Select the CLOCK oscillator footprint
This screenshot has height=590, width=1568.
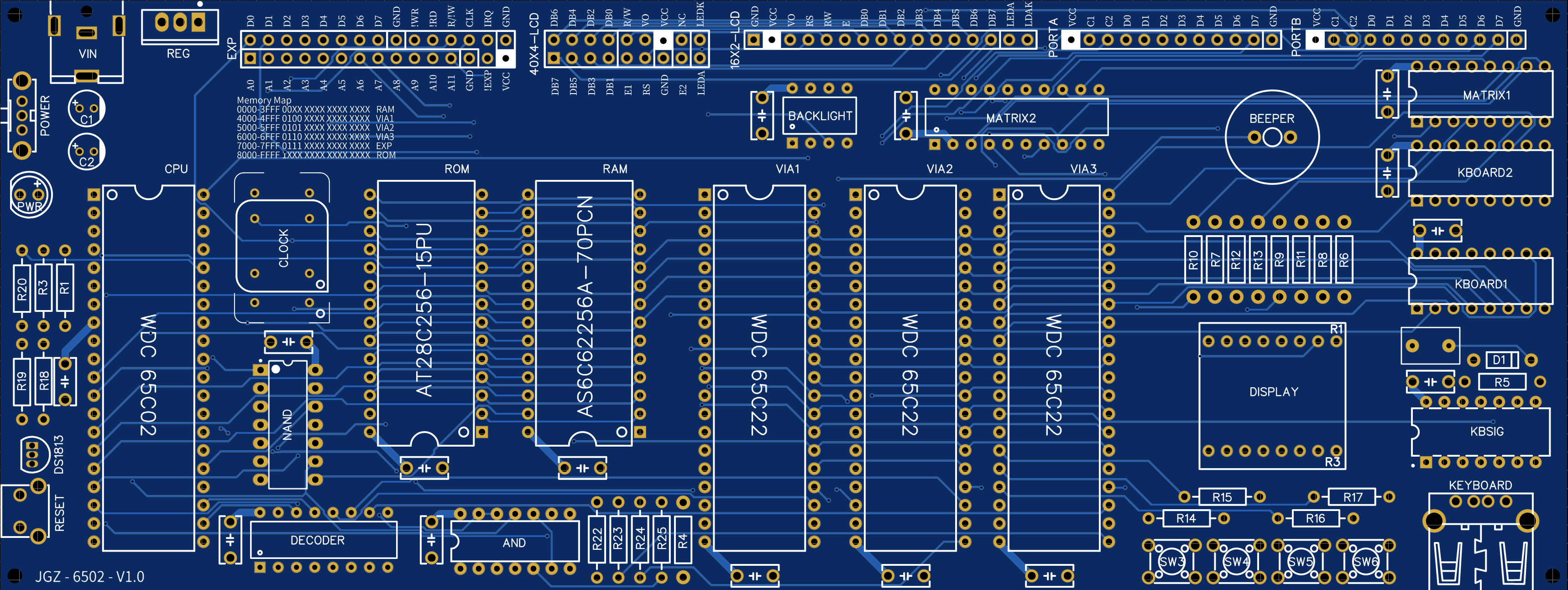tap(282, 247)
